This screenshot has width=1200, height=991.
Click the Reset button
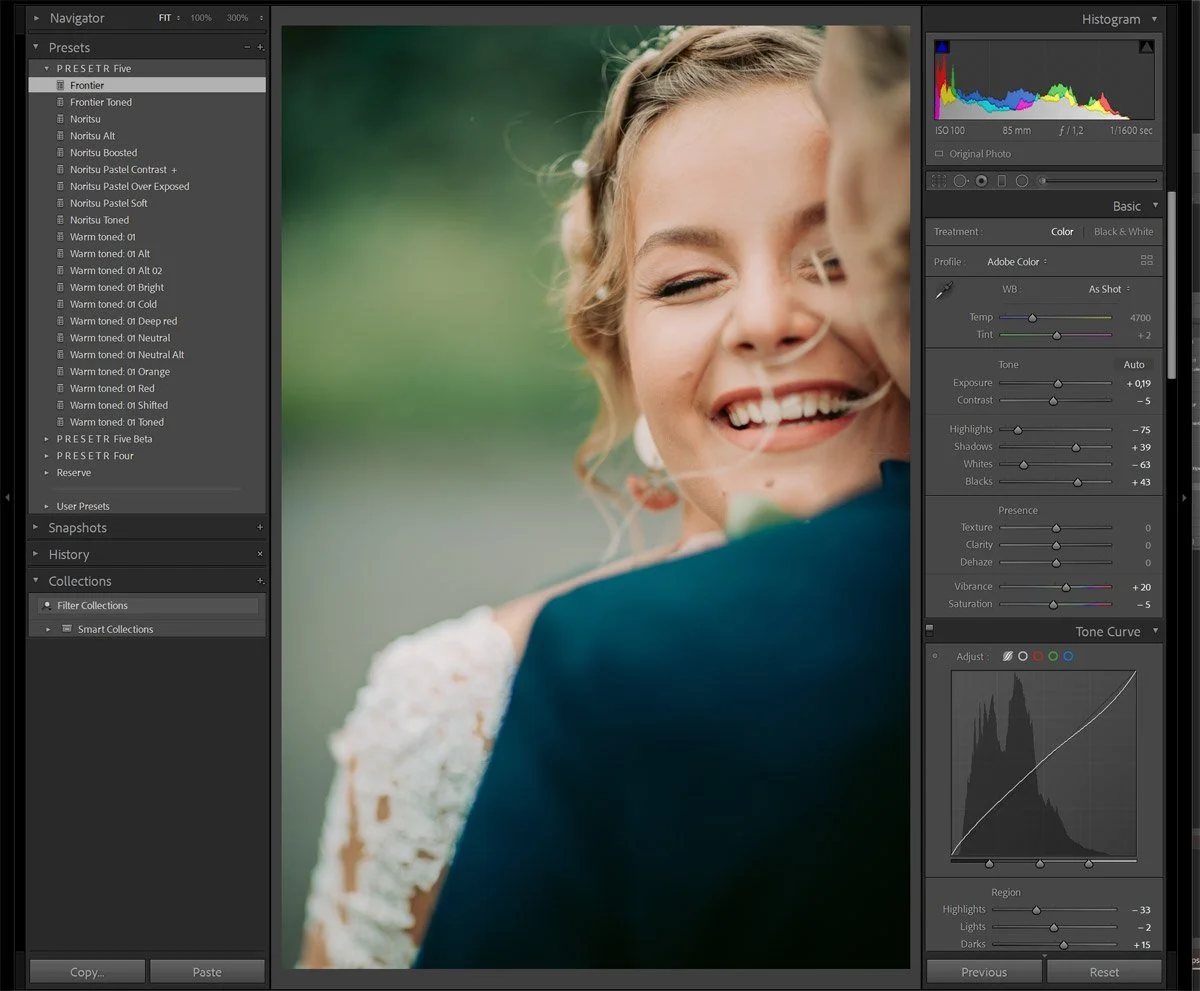coord(1104,971)
